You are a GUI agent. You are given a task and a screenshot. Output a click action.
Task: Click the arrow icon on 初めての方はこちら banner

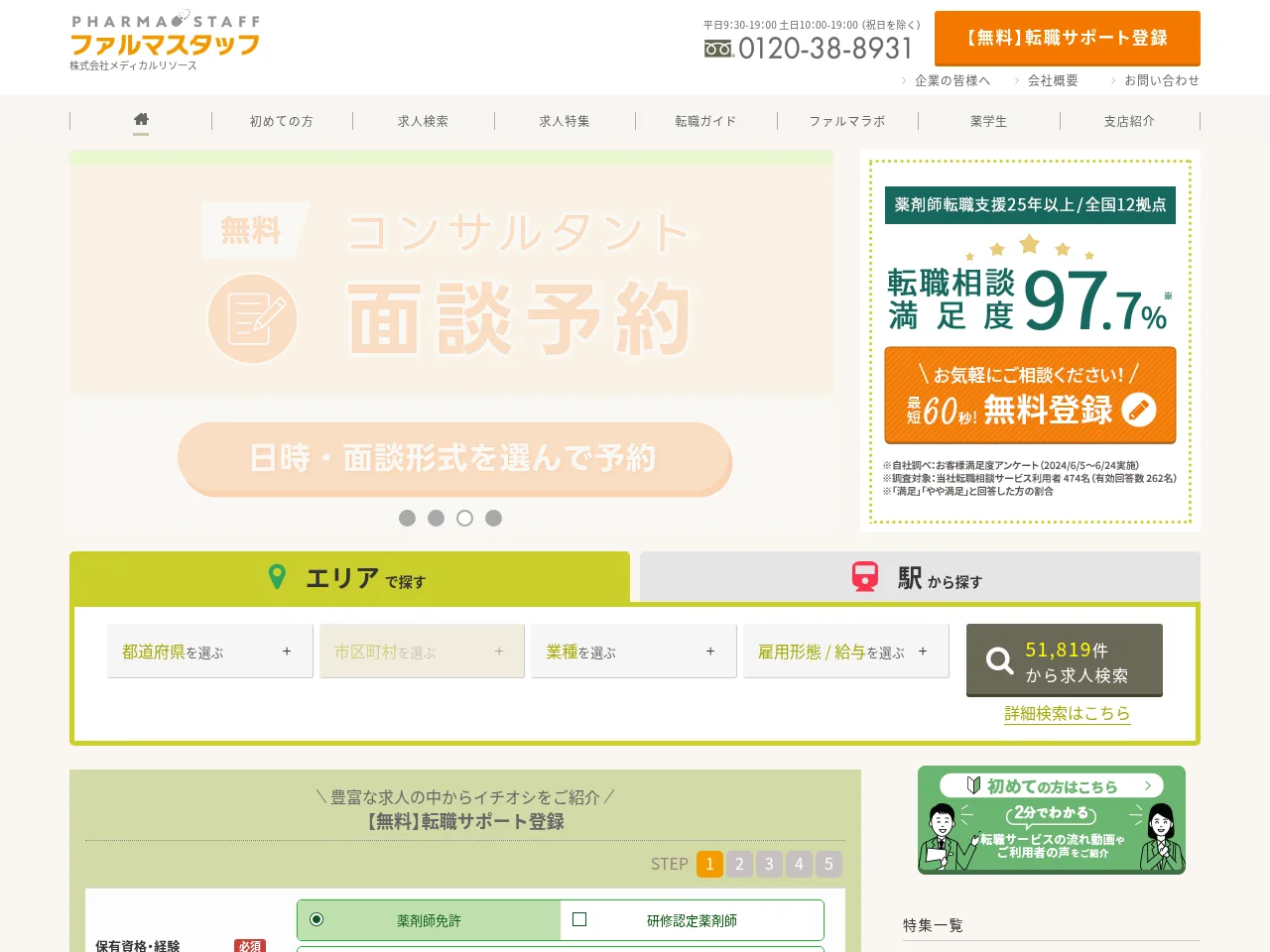[1147, 785]
